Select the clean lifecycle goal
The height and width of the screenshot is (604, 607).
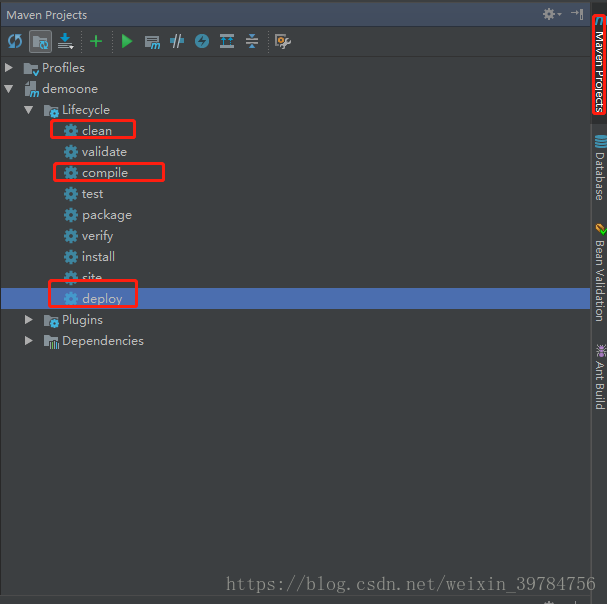click(x=97, y=130)
